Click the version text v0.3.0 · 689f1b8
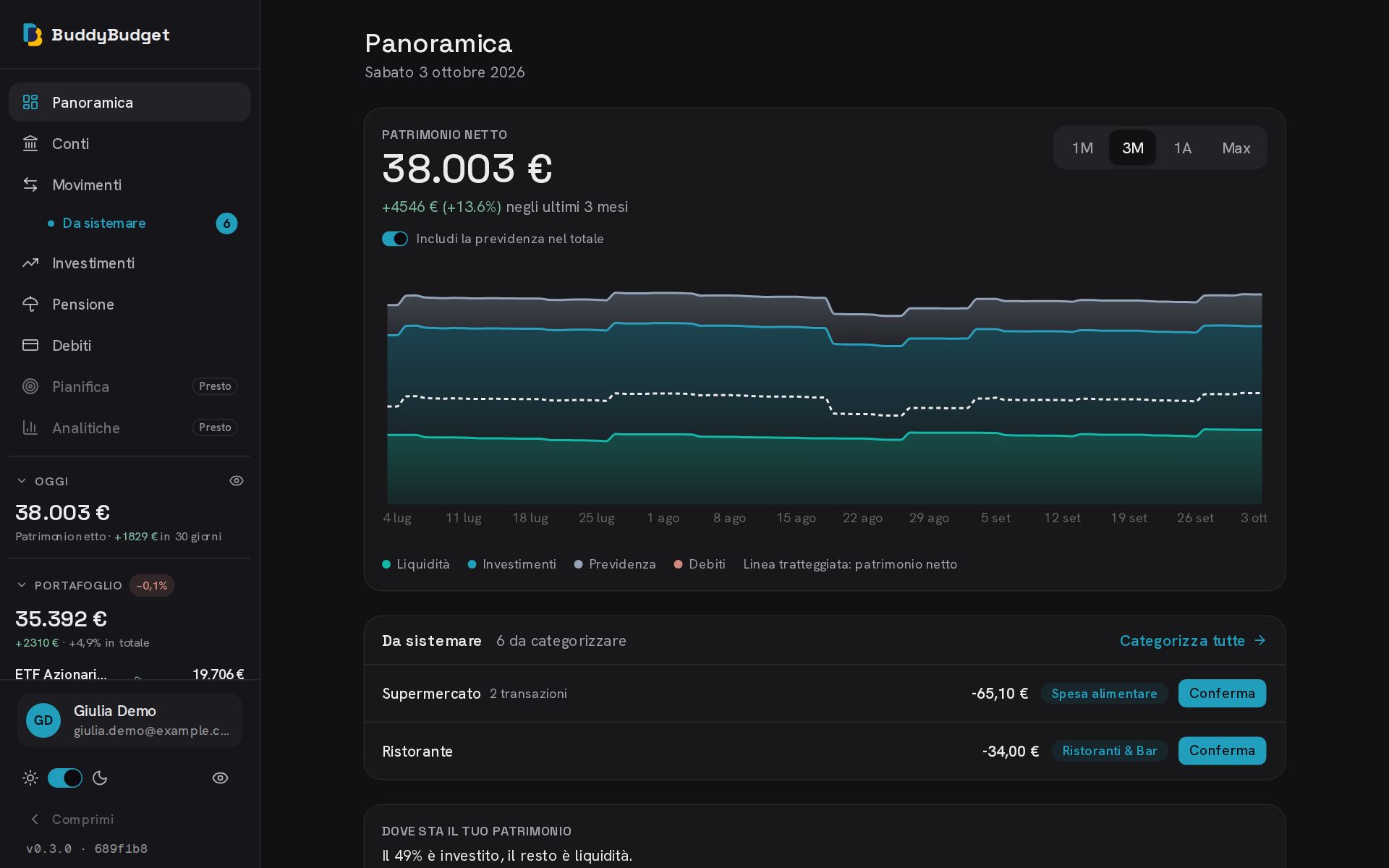This screenshot has height=868, width=1389. tap(87, 848)
